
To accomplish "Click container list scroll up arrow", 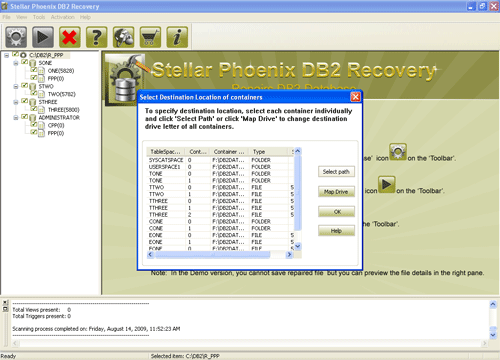I will (298, 151).
